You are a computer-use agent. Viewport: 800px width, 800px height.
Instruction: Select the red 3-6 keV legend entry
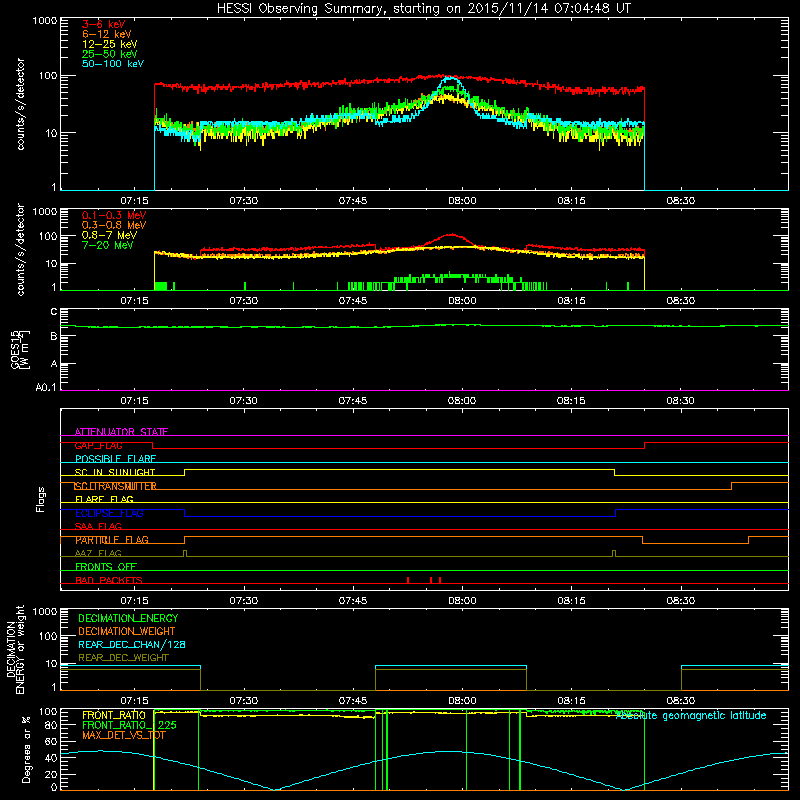[x=103, y=24]
